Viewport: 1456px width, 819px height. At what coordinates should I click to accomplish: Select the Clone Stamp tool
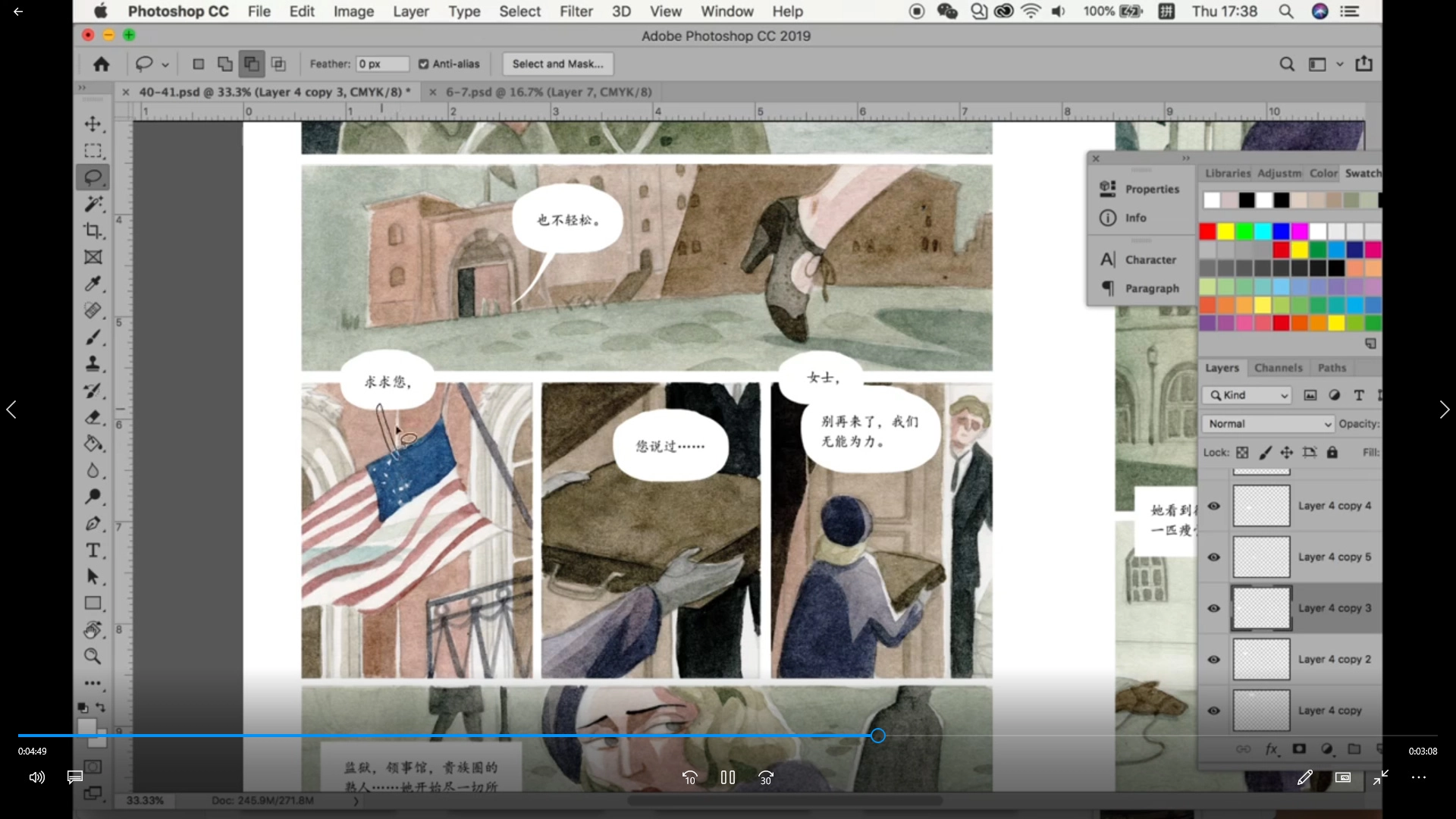pyautogui.click(x=93, y=363)
